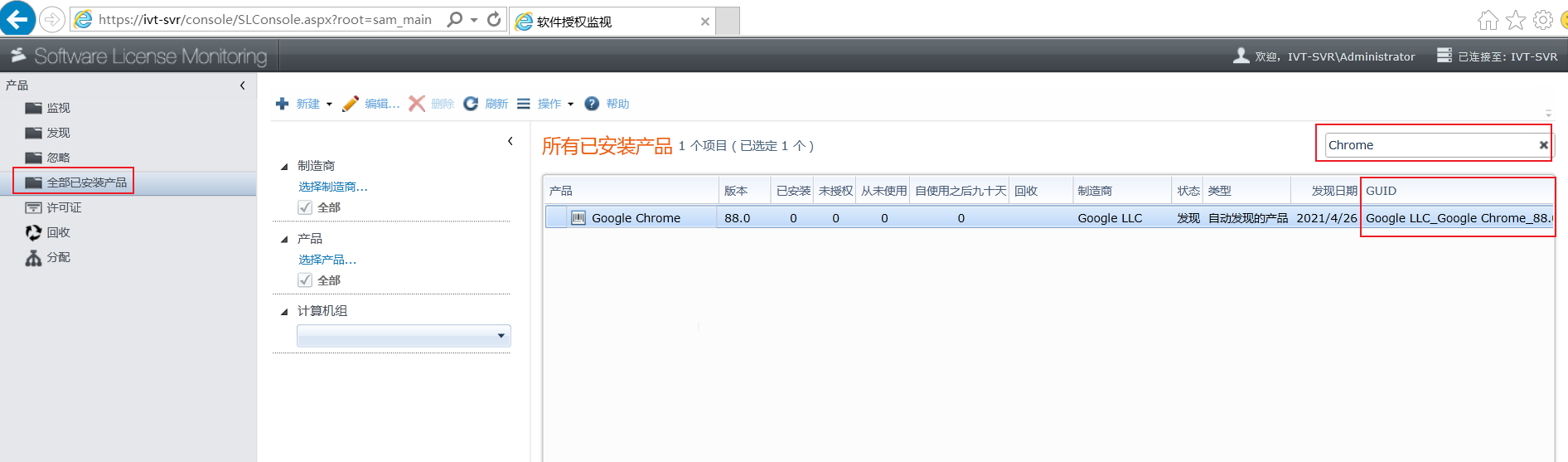Clear the Chrome search text
Image resolution: width=1568 pixels, height=462 pixels.
[x=1544, y=145]
